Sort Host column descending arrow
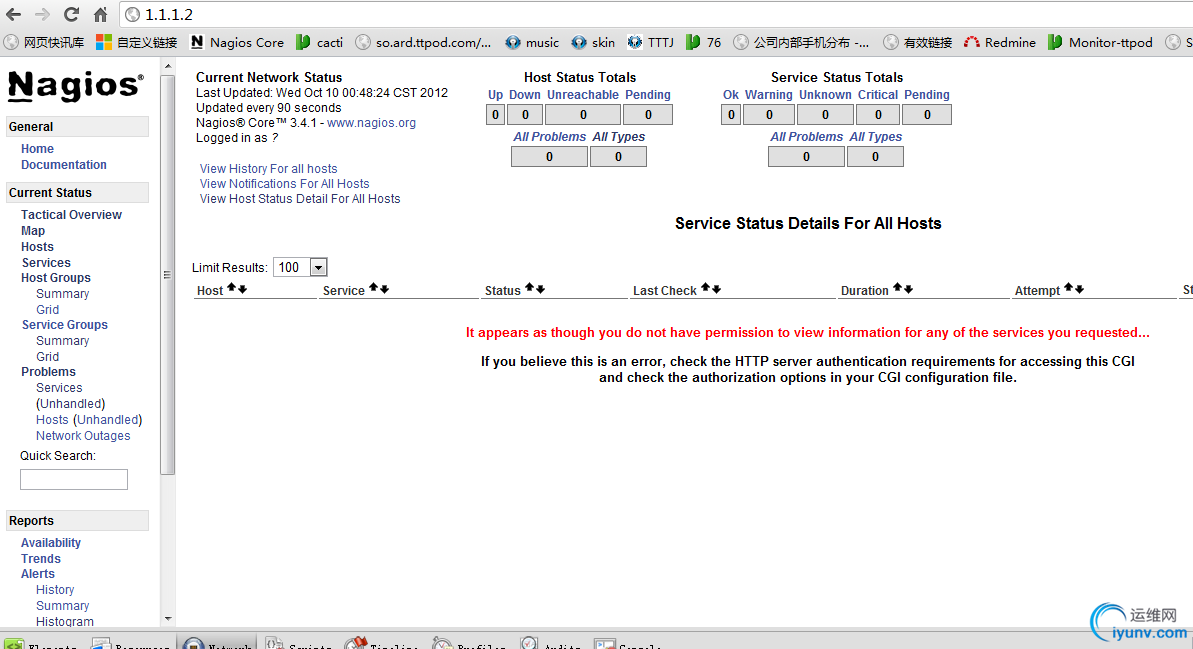This screenshot has width=1193, height=649. click(243, 289)
